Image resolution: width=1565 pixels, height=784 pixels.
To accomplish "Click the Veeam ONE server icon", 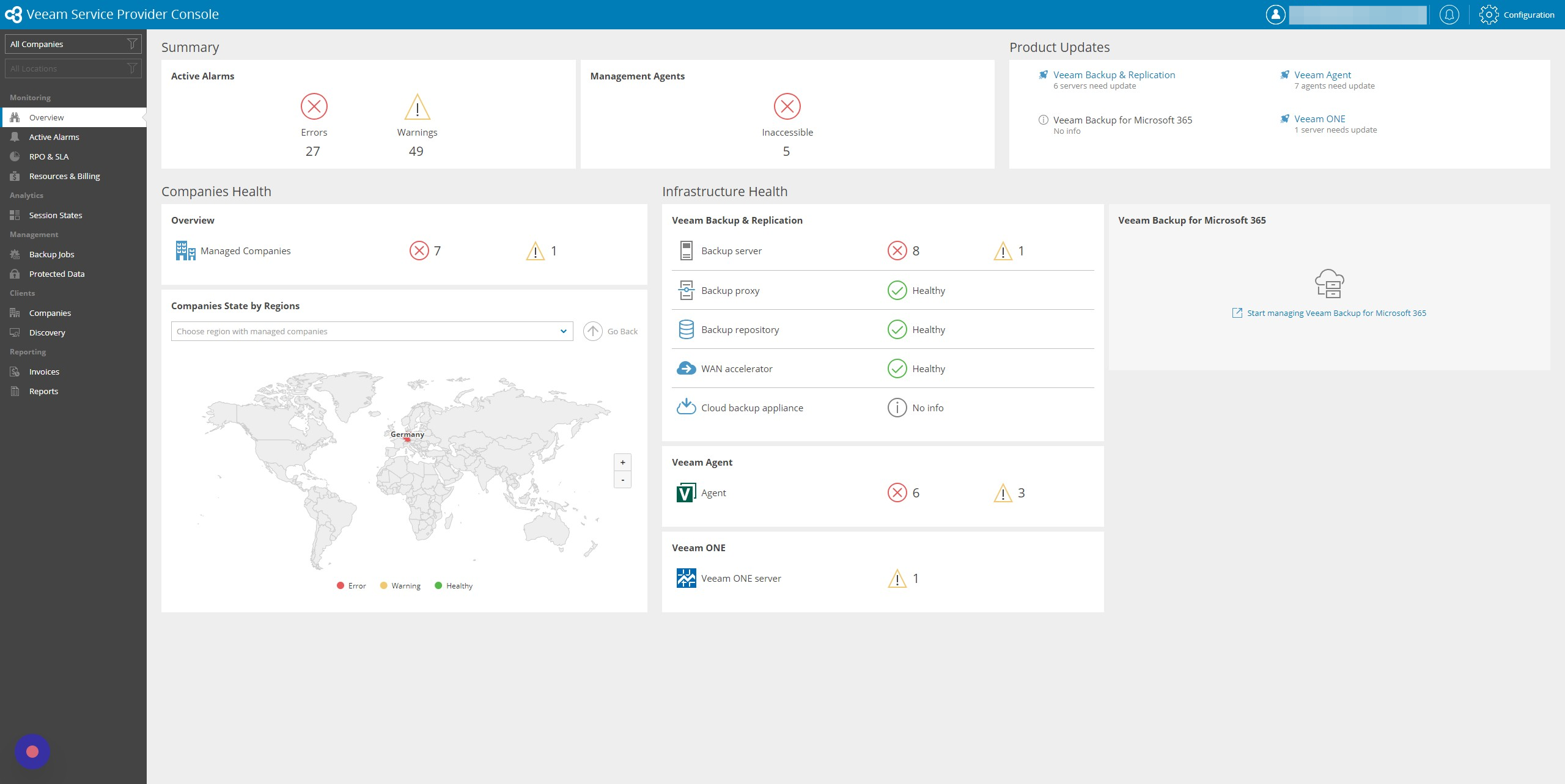I will [x=686, y=578].
